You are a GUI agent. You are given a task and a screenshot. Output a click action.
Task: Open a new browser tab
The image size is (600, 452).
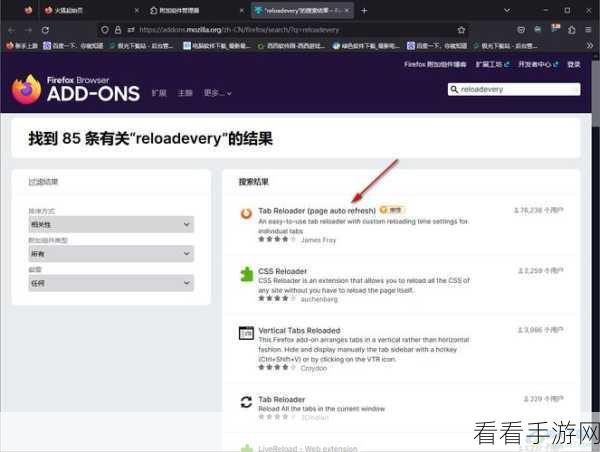[x=364, y=11]
